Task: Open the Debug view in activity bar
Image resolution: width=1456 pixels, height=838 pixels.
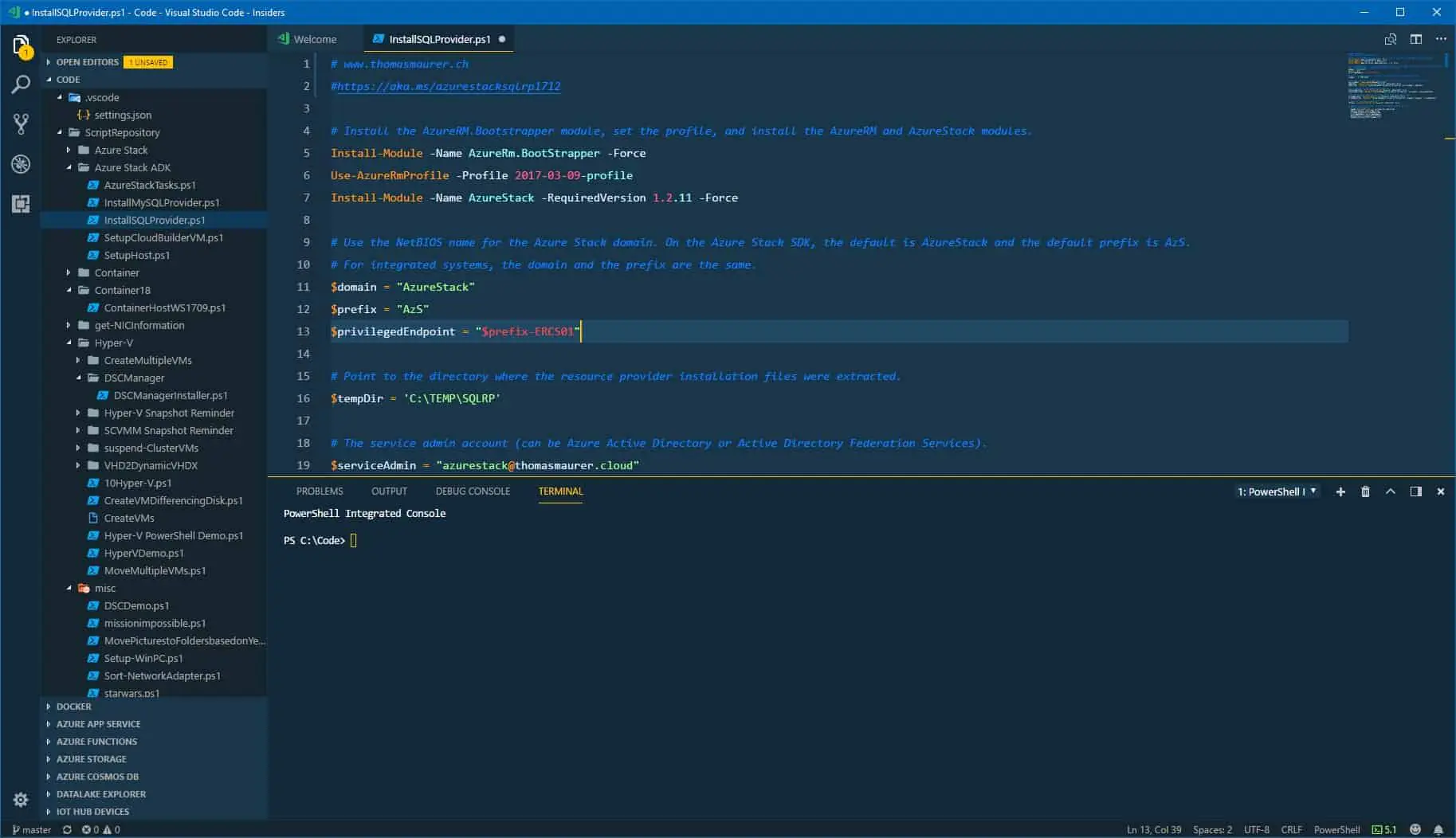Action: pyautogui.click(x=22, y=164)
